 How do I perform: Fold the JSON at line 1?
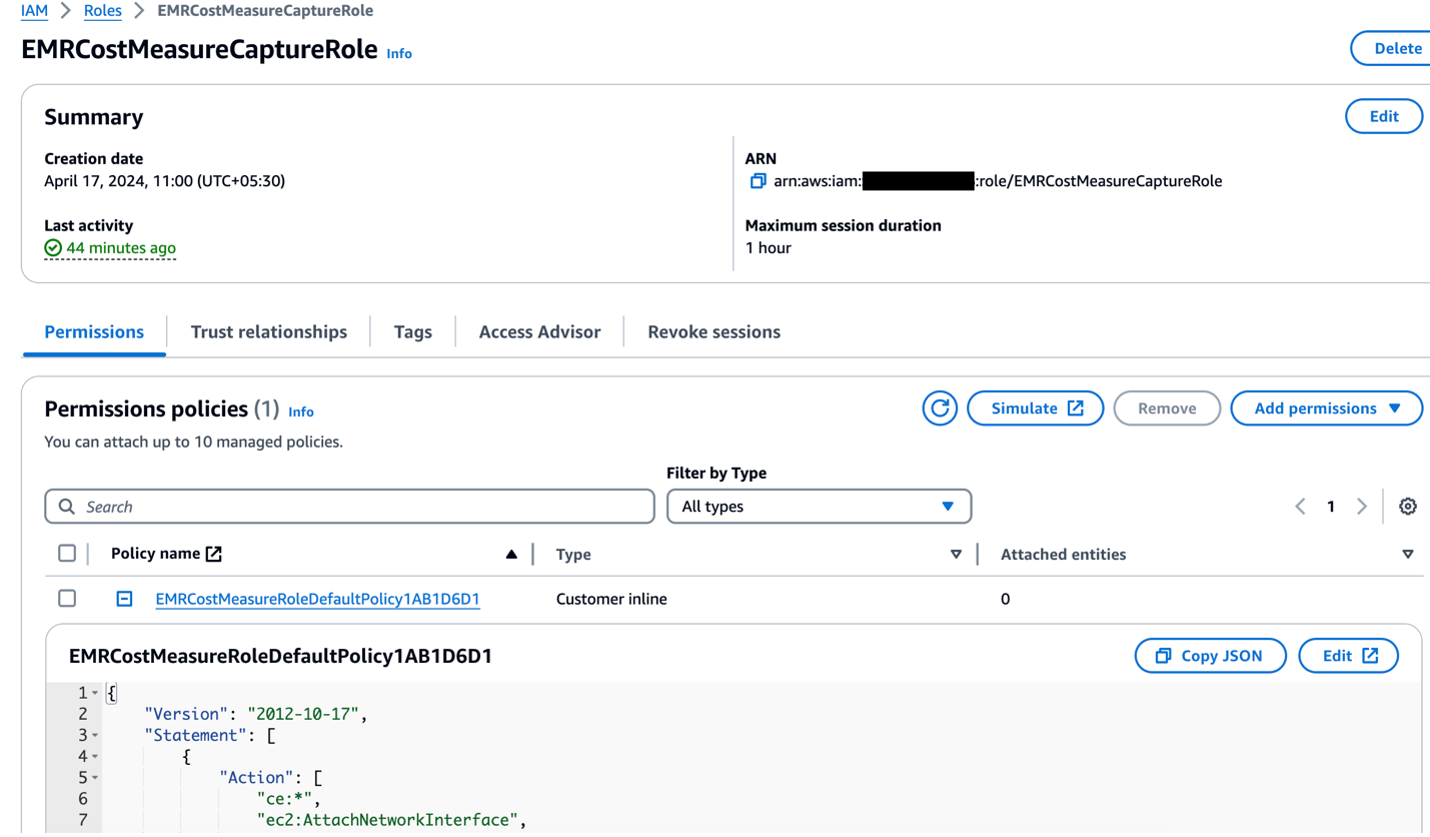(95, 693)
